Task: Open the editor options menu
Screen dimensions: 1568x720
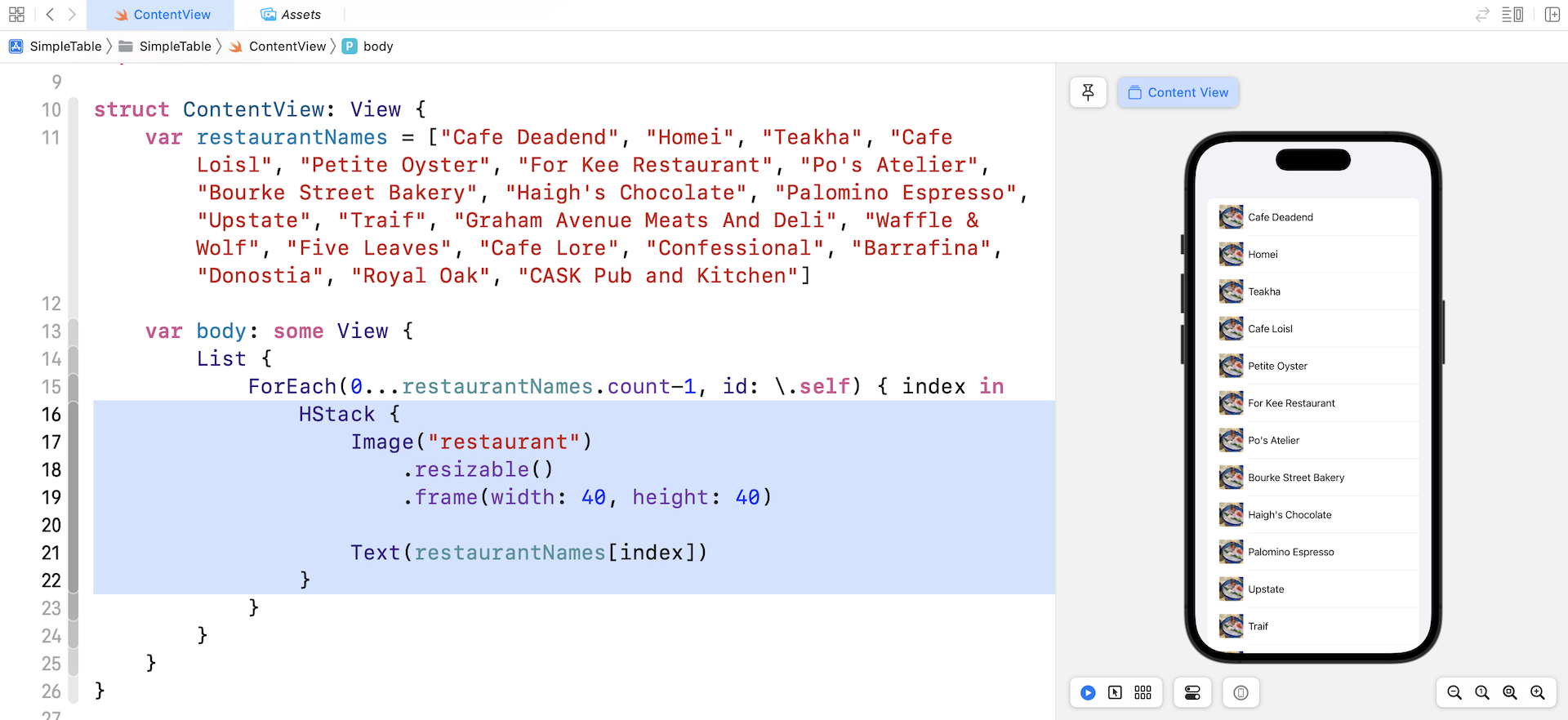Action: point(1512,15)
